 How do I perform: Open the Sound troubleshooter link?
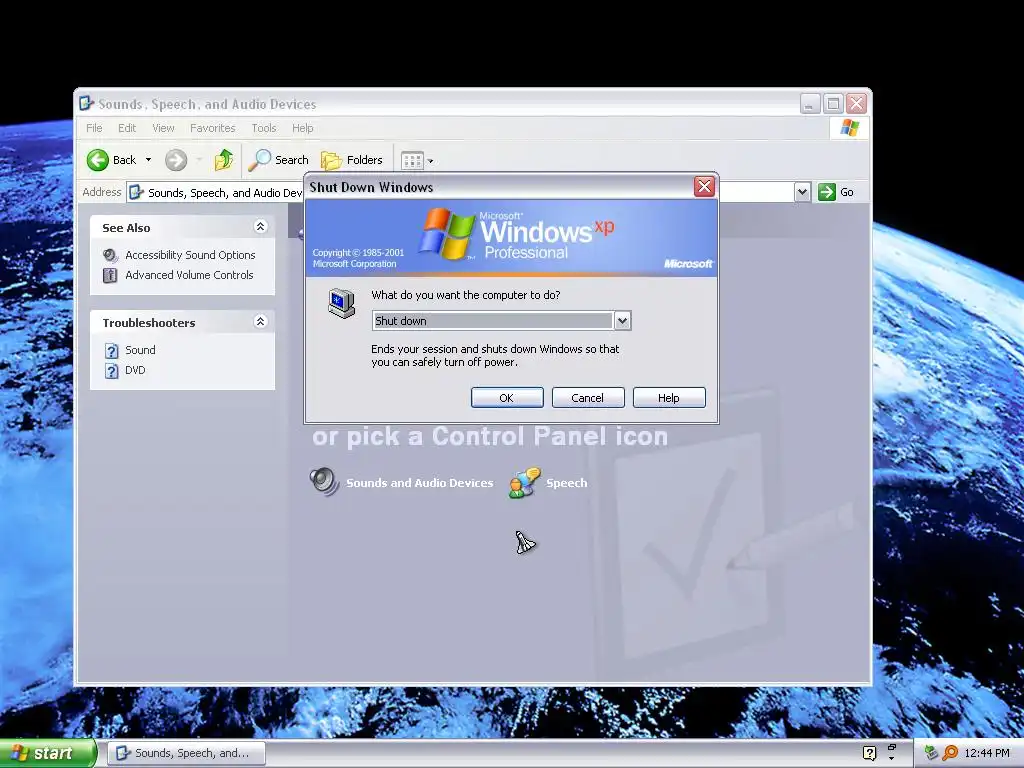click(140, 350)
